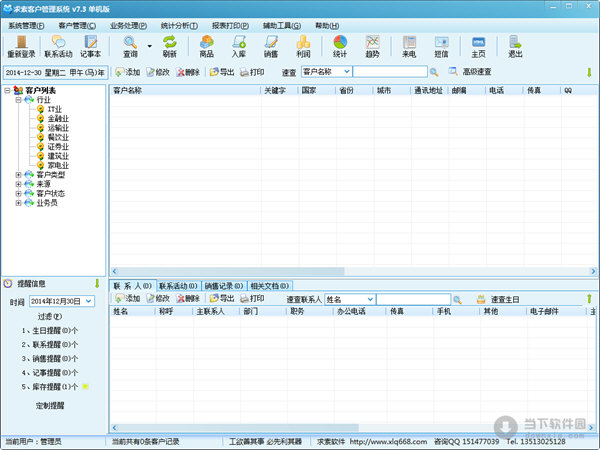Click the green down arrow to collapse the customer list pane
The width and height of the screenshot is (600, 450).
[589, 72]
